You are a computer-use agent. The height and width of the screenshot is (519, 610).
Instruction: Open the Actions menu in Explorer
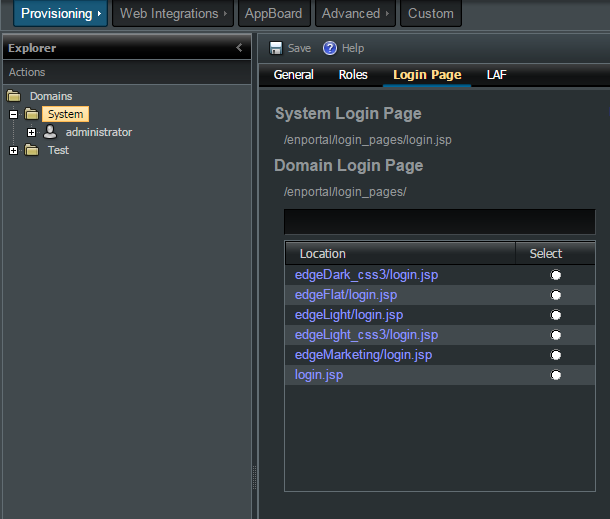(27, 72)
